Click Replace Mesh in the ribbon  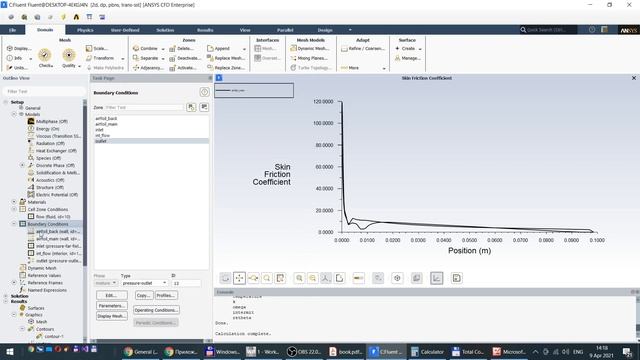point(226,58)
